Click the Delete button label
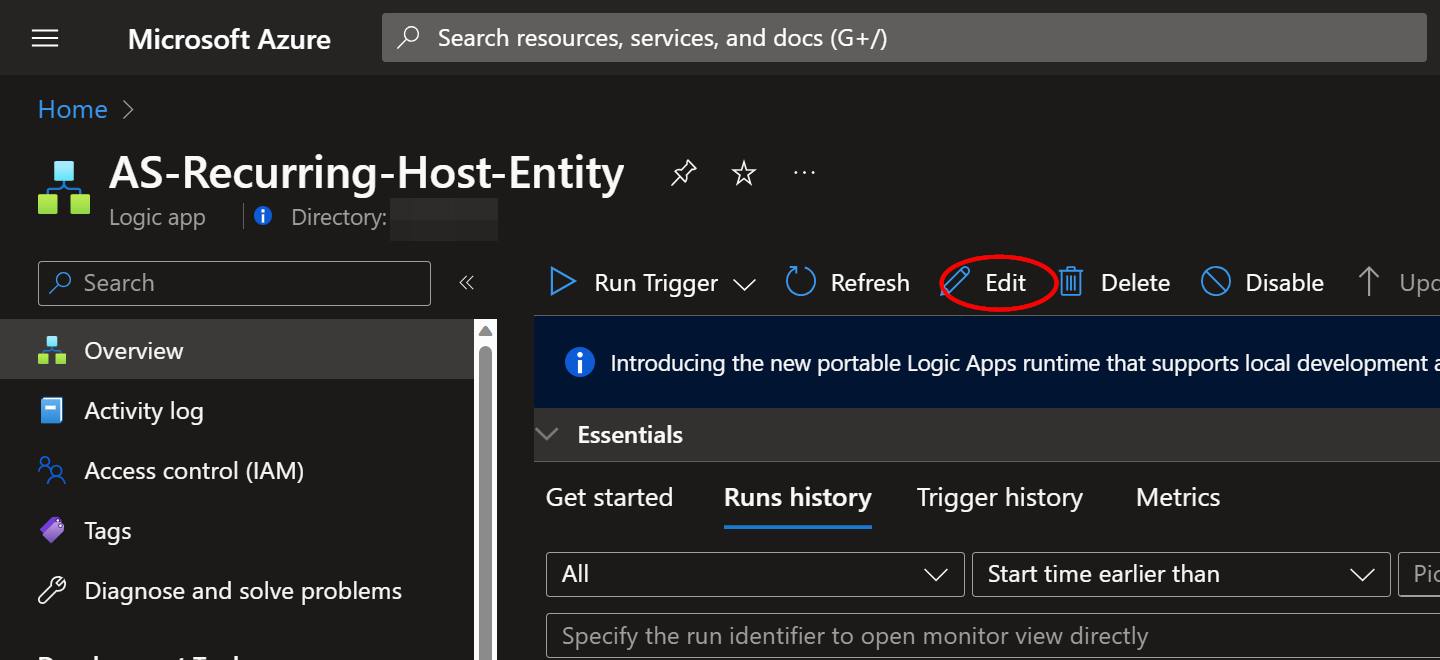The height and width of the screenshot is (660, 1440). pos(1135,283)
